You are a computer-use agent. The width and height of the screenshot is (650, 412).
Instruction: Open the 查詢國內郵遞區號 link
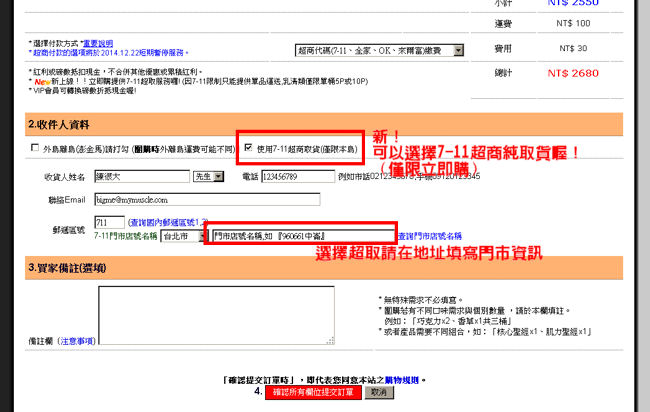(x=168, y=223)
